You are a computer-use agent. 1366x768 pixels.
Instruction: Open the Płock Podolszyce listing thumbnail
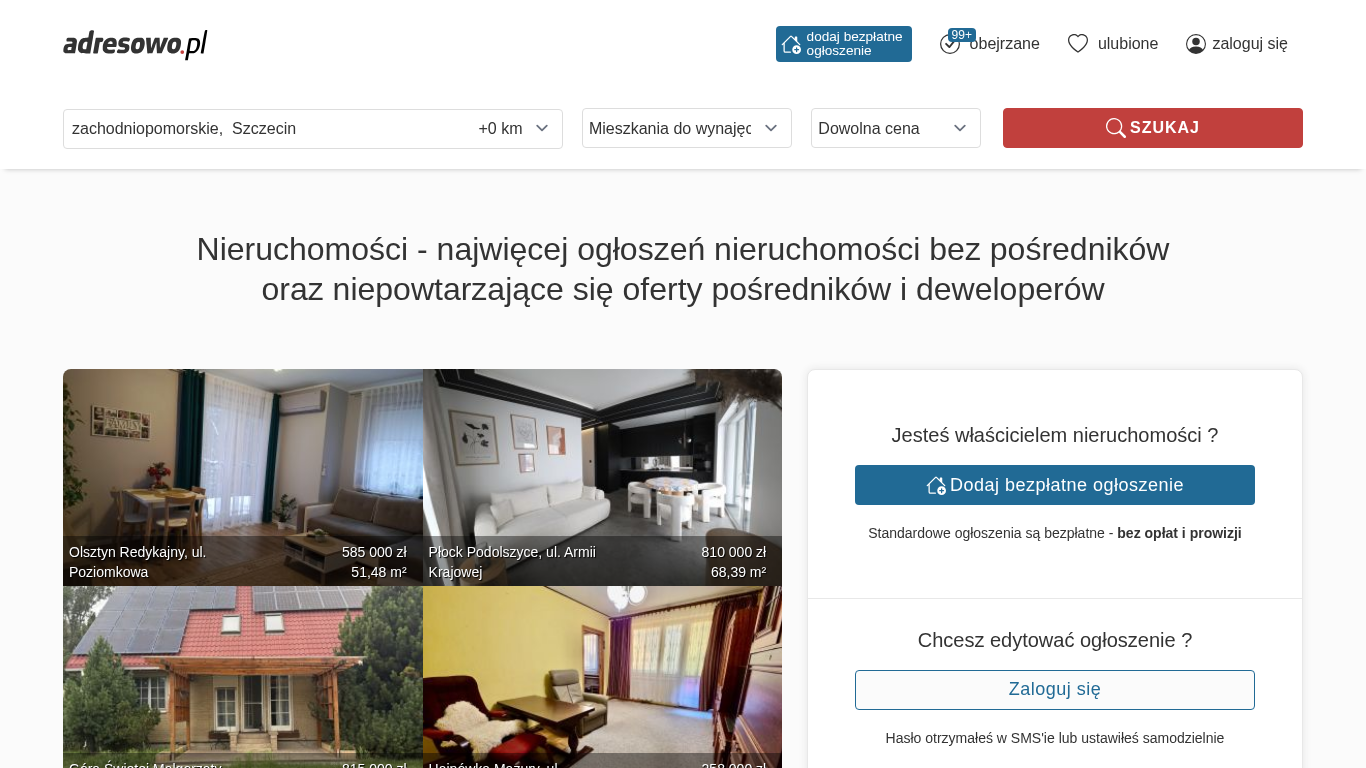[602, 477]
